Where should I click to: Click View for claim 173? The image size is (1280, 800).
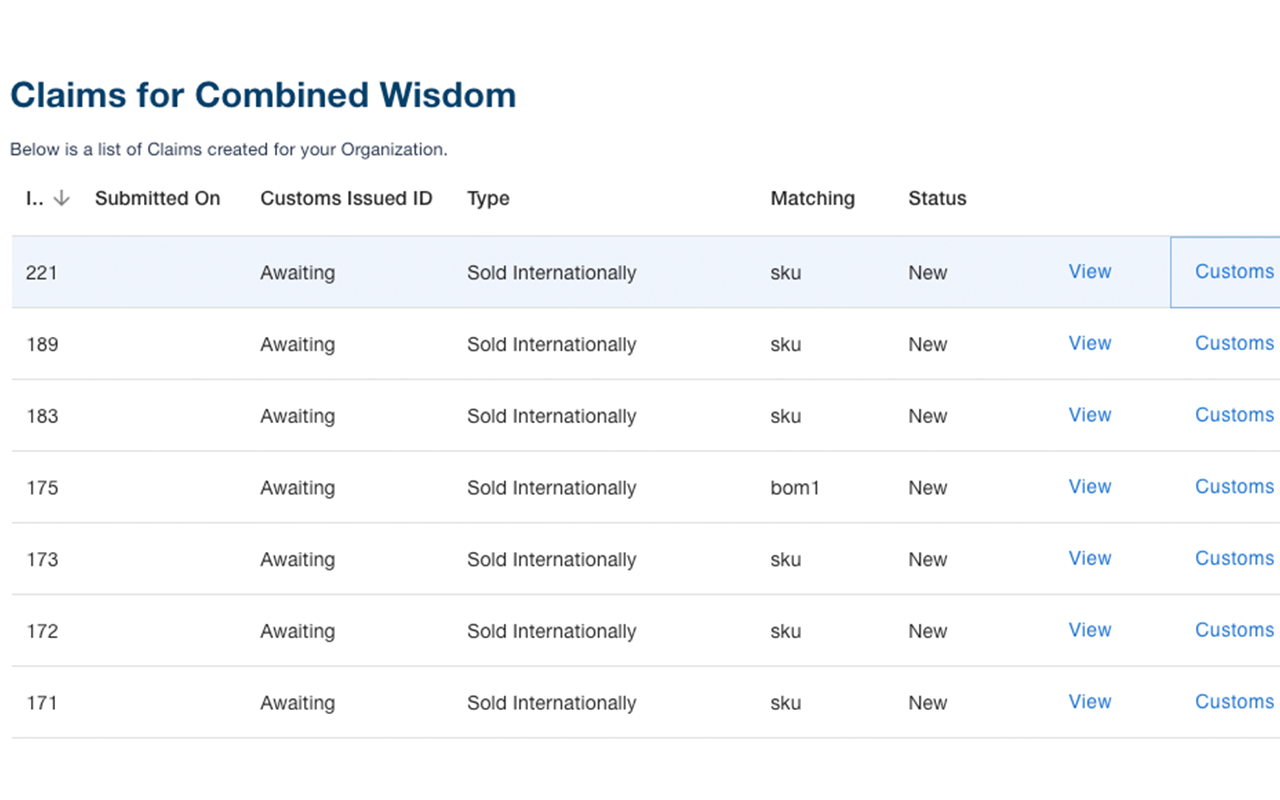tap(1089, 558)
